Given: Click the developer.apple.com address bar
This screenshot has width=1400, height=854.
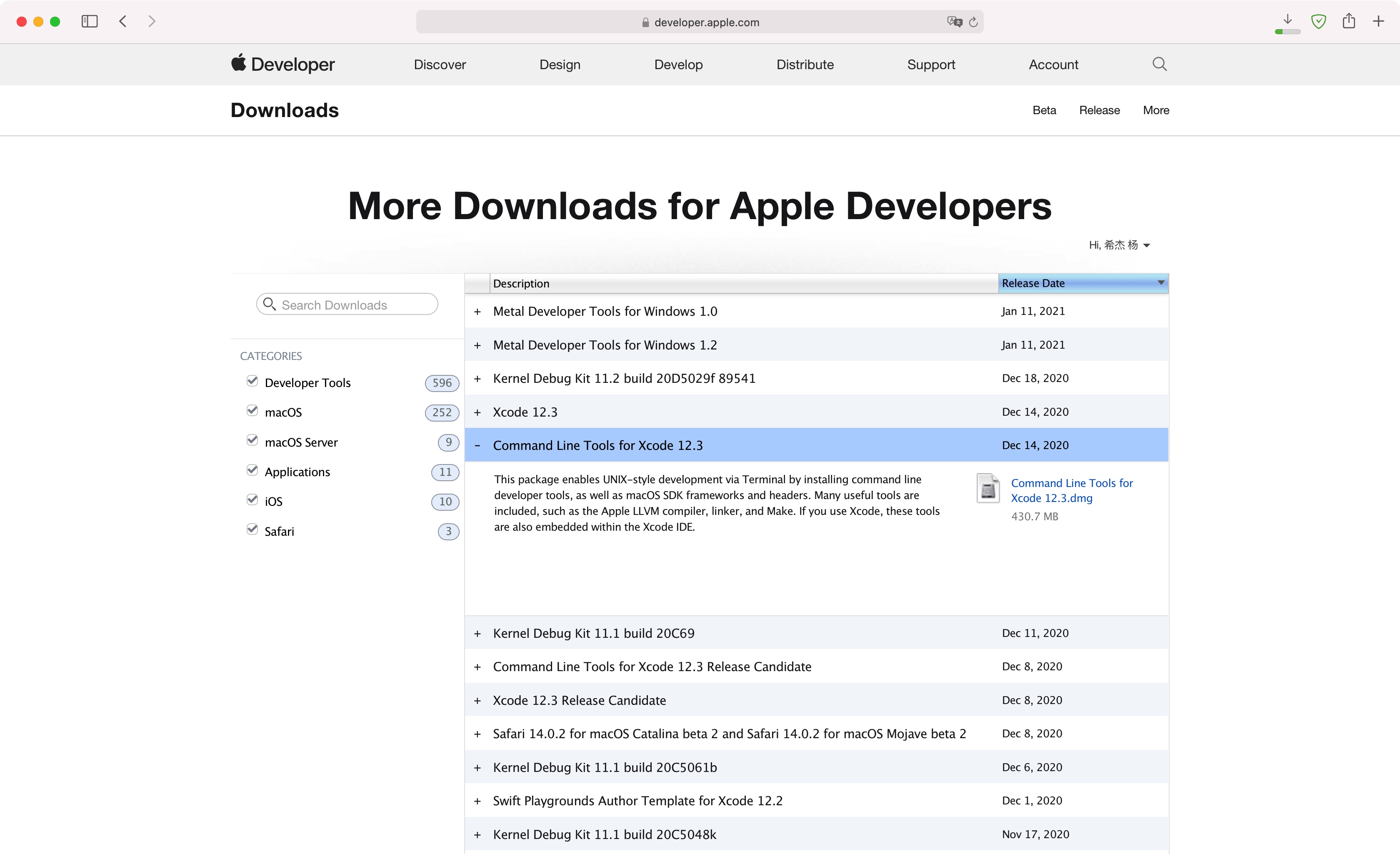Looking at the screenshot, I should pyautogui.click(x=700, y=22).
